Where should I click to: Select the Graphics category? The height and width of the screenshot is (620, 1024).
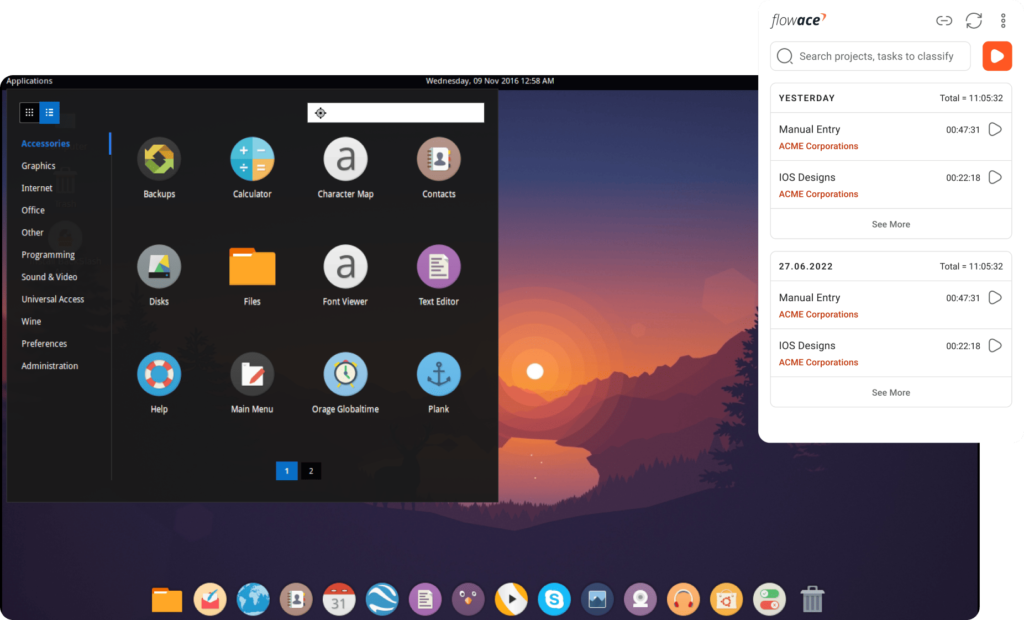[38, 165]
